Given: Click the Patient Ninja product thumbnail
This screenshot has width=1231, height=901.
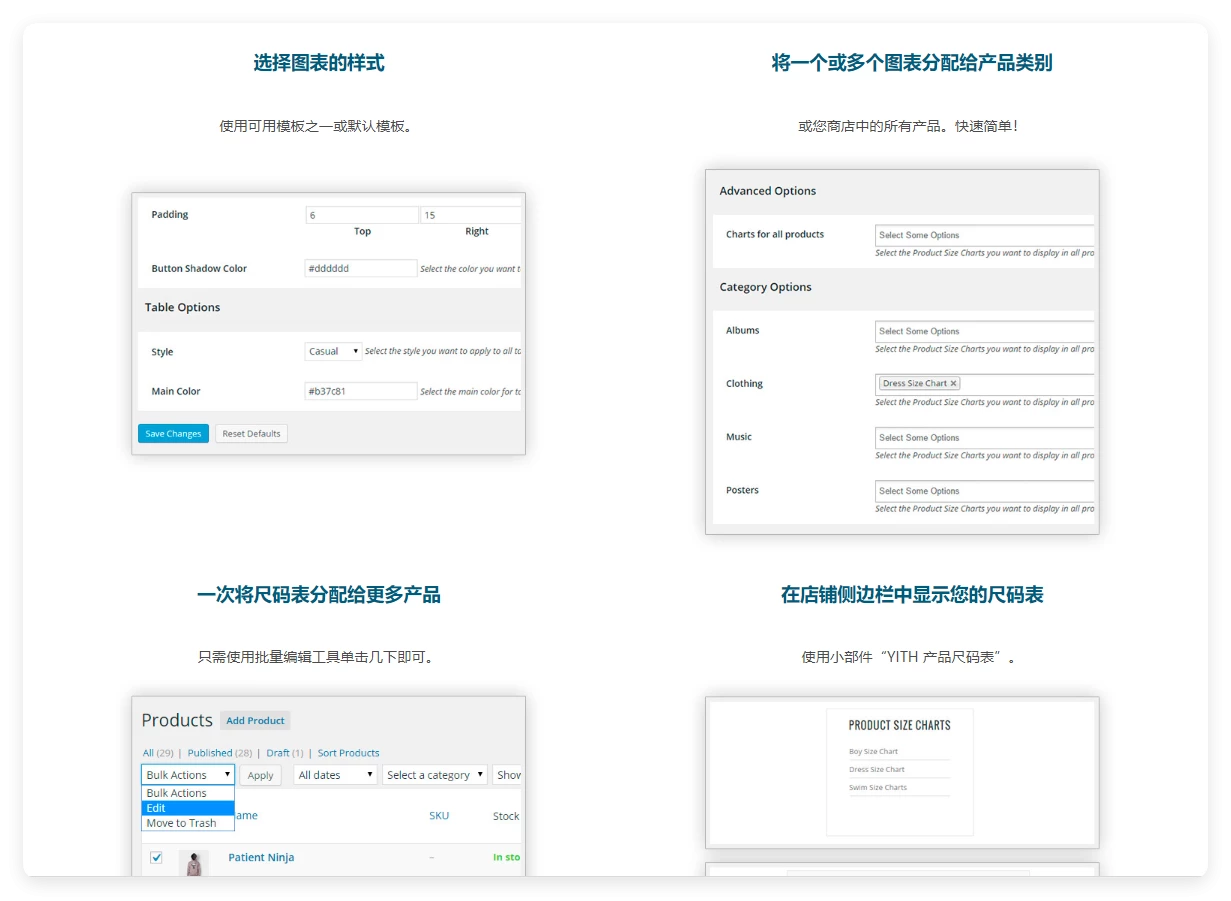Looking at the screenshot, I should click(193, 861).
